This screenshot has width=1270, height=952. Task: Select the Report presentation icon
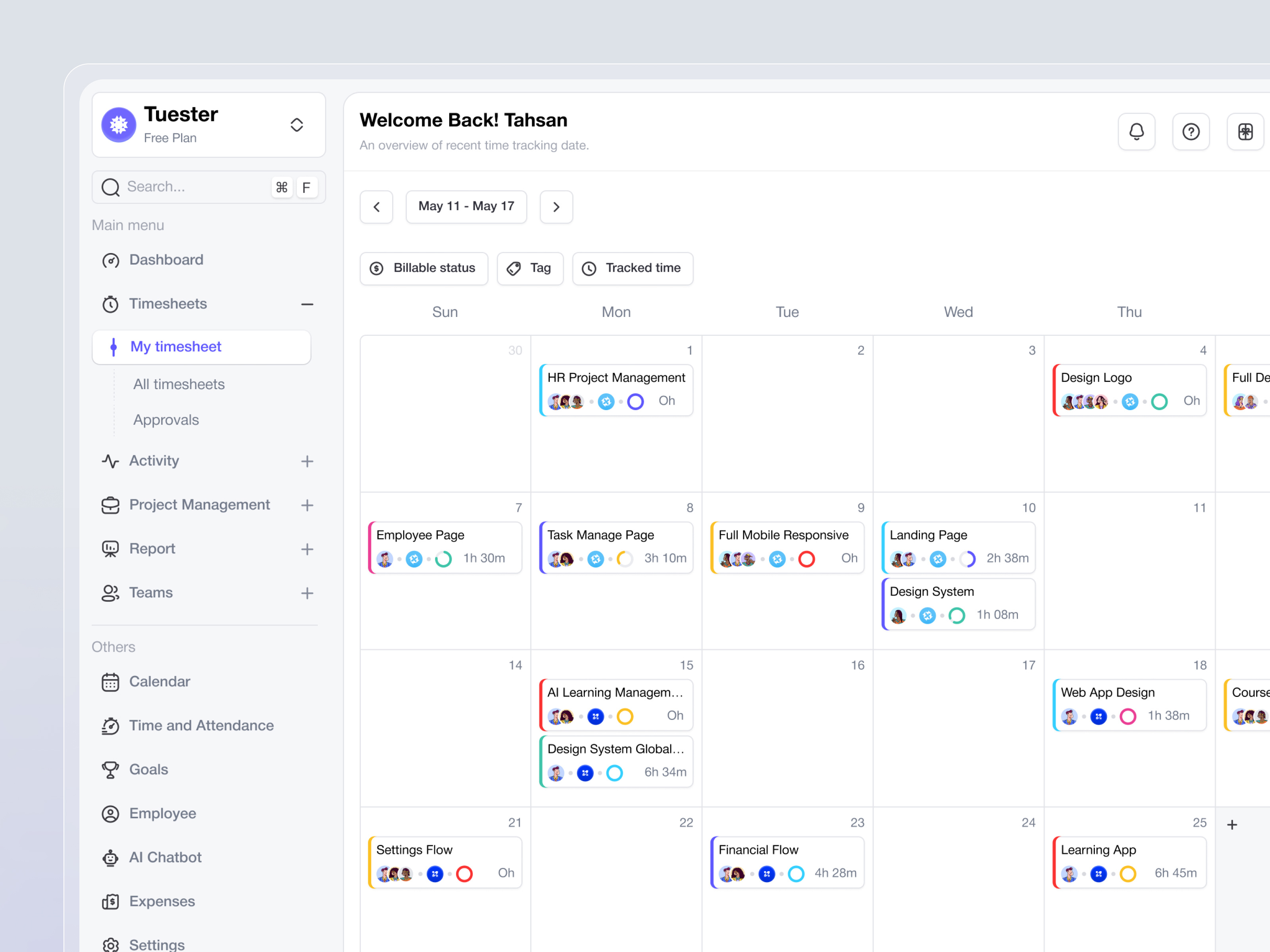coord(110,549)
